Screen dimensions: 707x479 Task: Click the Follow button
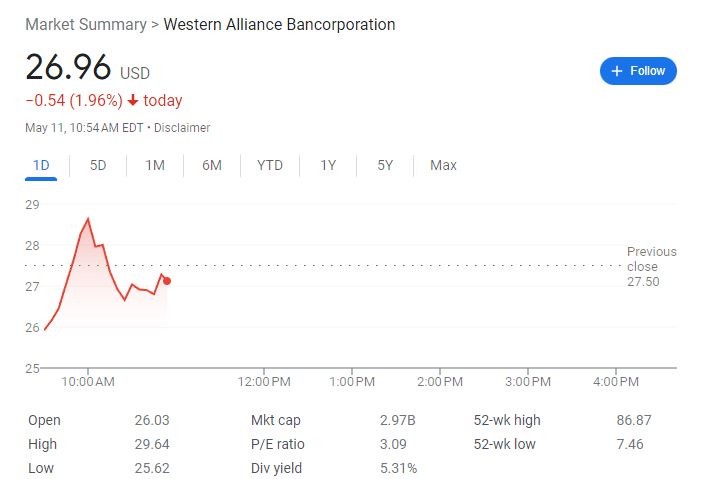(x=638, y=71)
